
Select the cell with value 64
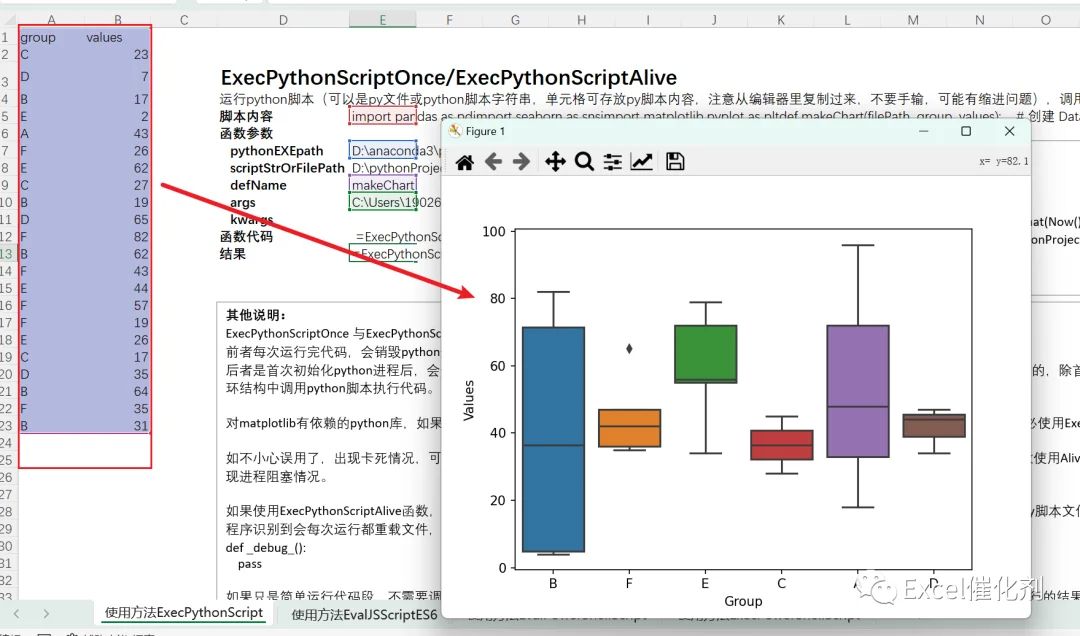pyautogui.click(x=118, y=391)
